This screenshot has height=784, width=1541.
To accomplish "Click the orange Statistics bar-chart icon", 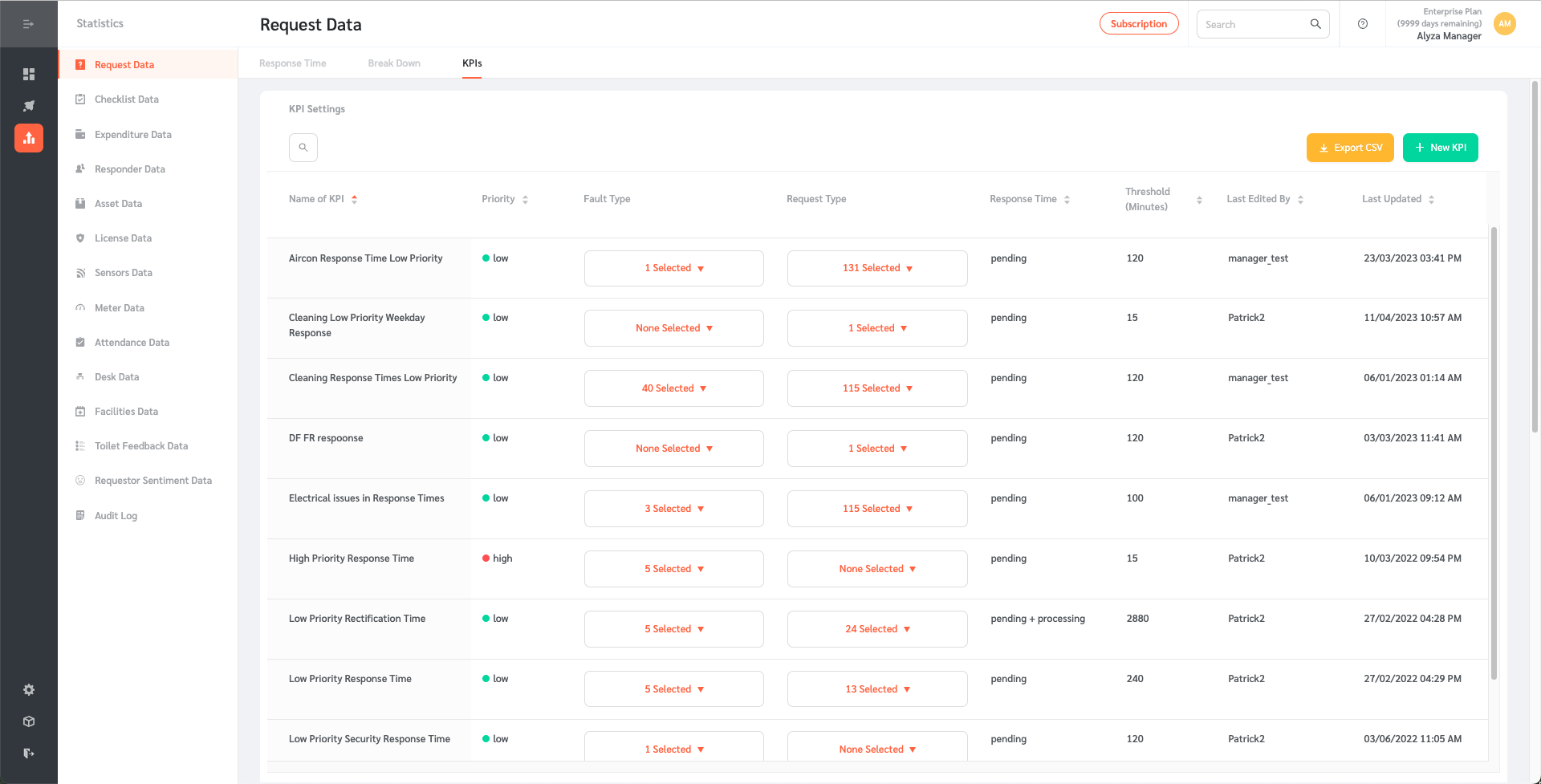I will [x=29, y=137].
